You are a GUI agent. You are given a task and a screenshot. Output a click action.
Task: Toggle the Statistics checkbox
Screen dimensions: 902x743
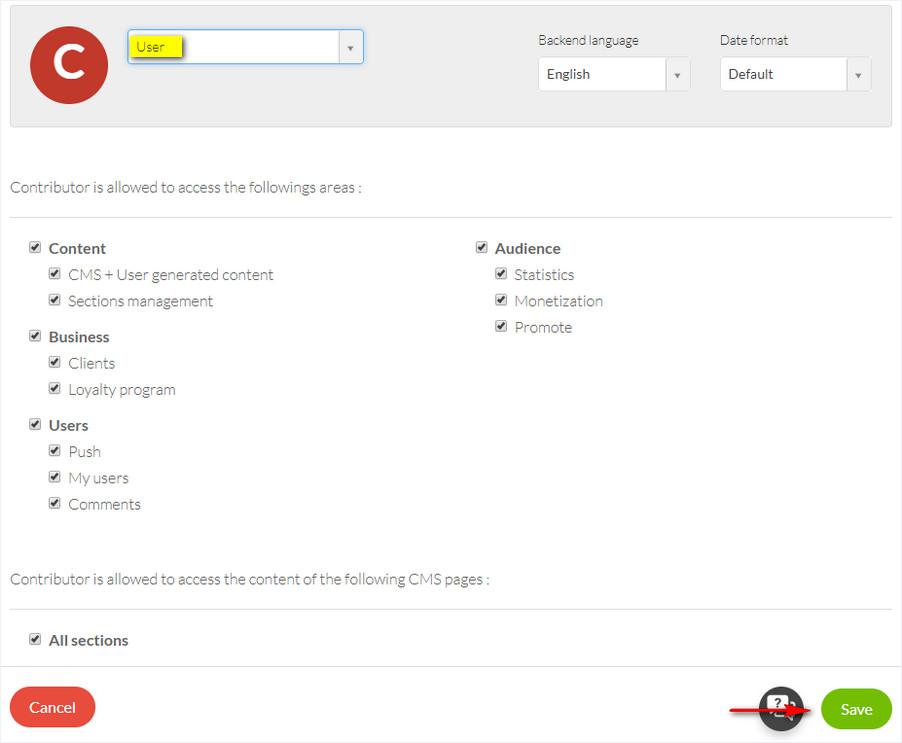click(x=501, y=274)
